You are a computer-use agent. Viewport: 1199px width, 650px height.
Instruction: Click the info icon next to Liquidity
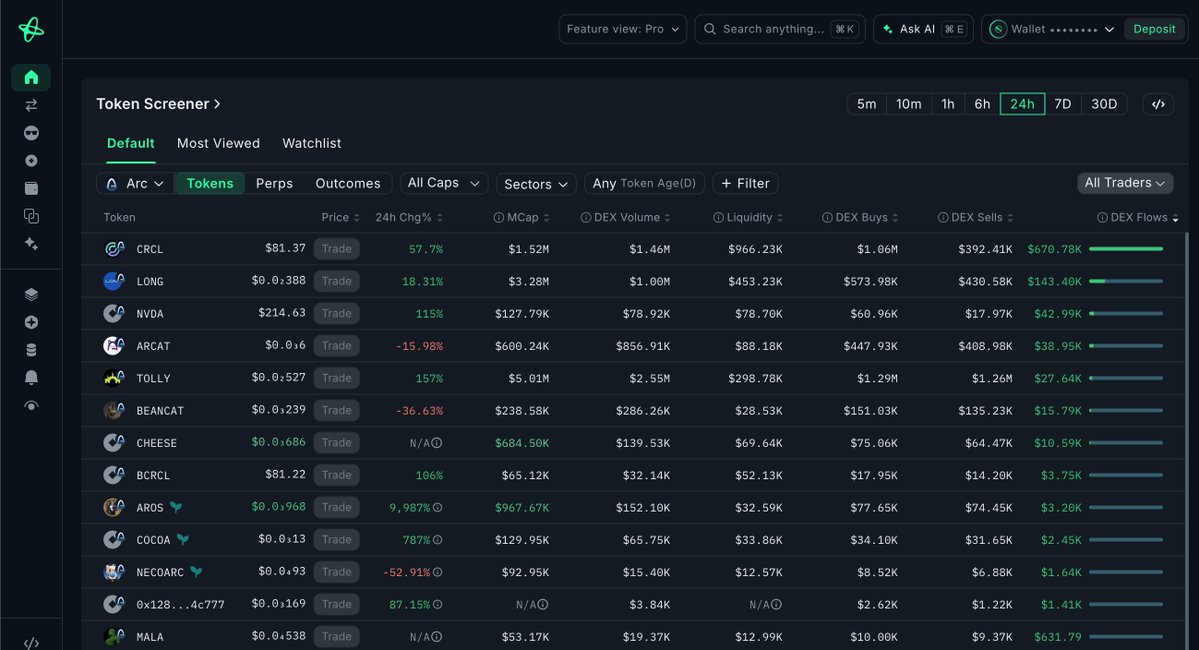(x=718, y=217)
